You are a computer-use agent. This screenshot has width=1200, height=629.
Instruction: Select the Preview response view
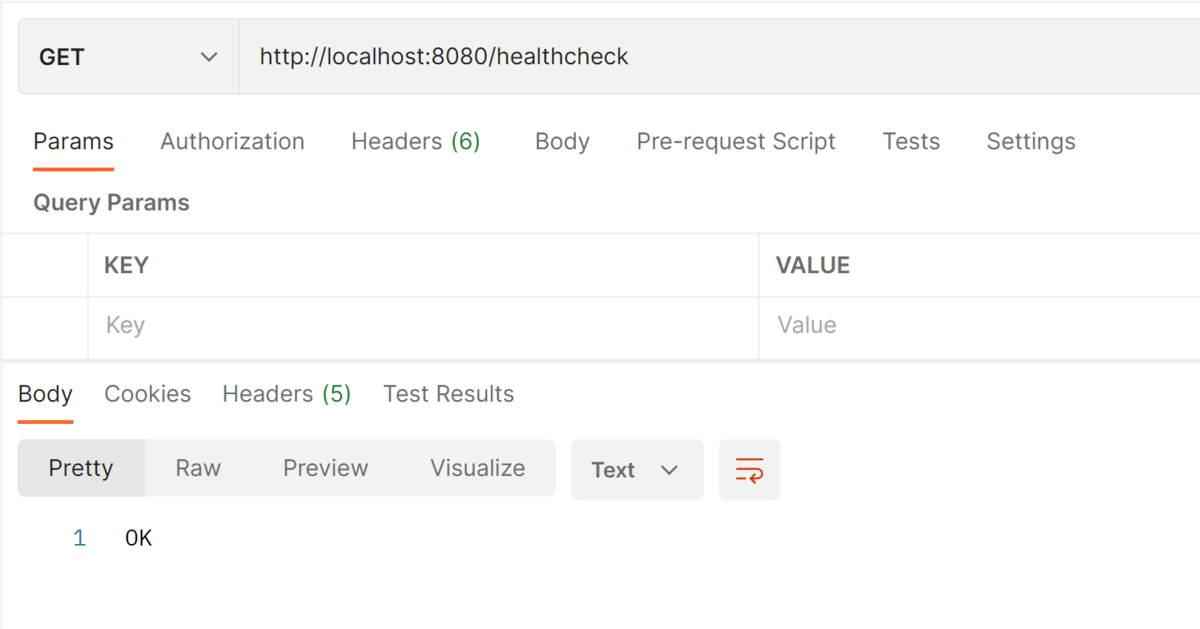[325, 468]
